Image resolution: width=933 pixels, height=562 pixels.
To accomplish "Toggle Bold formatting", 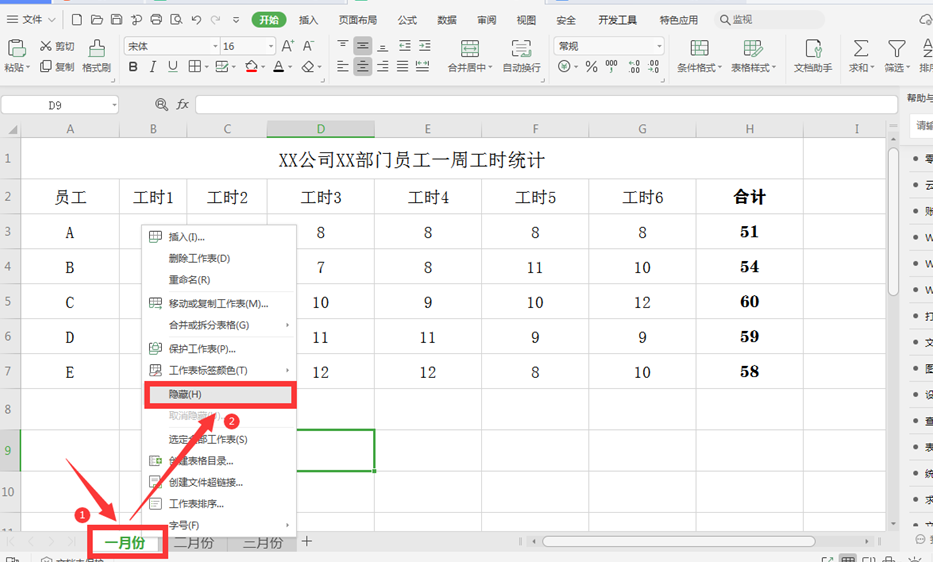I will 133,67.
